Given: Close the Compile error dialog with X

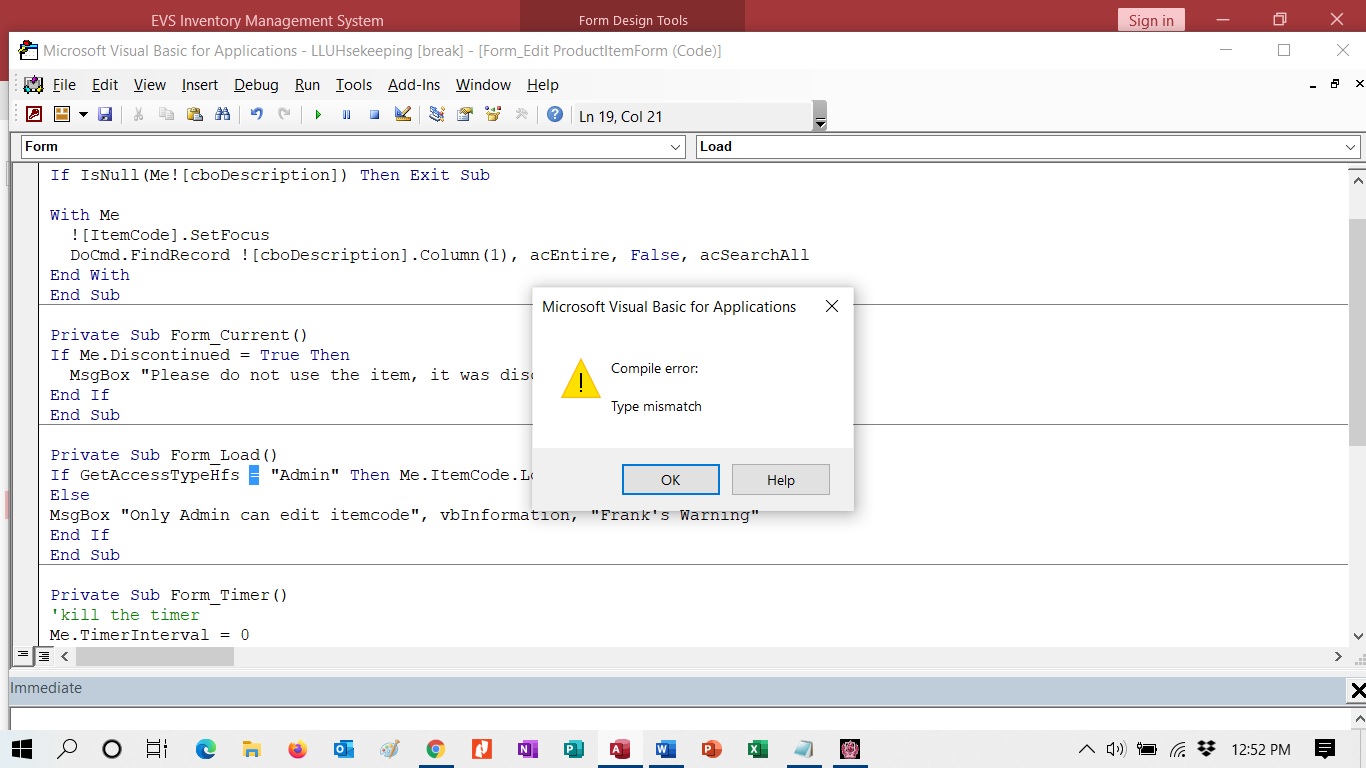Looking at the screenshot, I should pos(831,306).
